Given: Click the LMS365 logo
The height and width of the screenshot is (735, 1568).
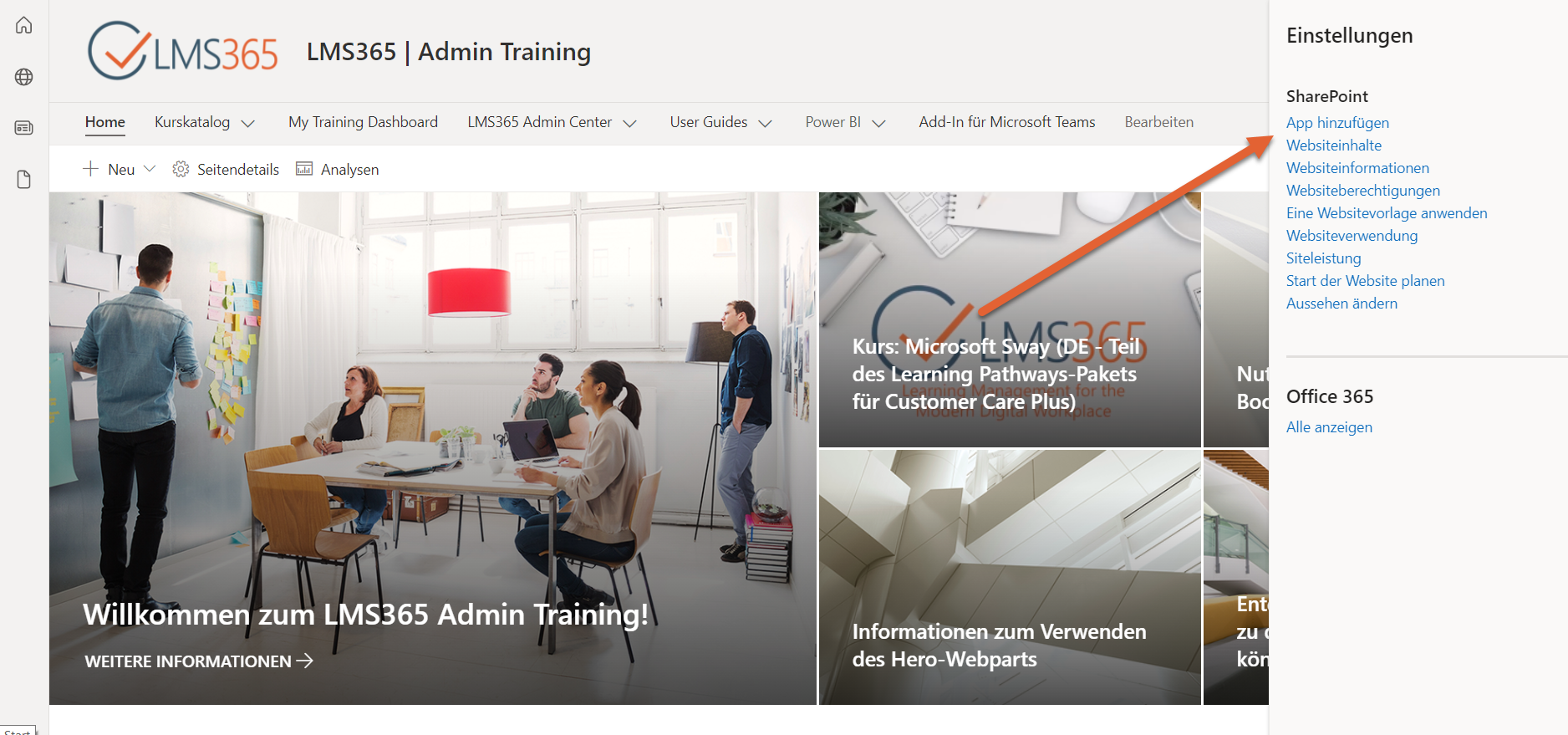Looking at the screenshot, I should click(x=183, y=51).
